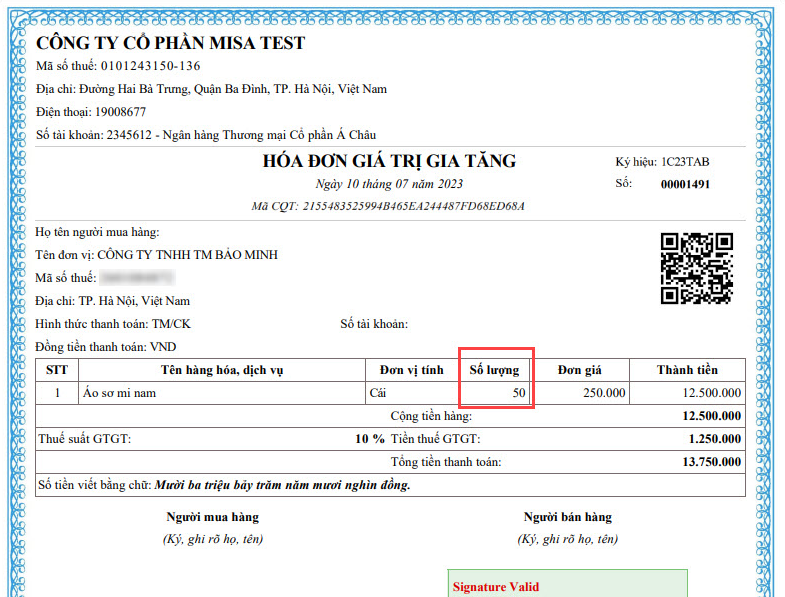The height and width of the screenshot is (597, 785).
Task: Click the quantity value 50
Action: [518, 393]
